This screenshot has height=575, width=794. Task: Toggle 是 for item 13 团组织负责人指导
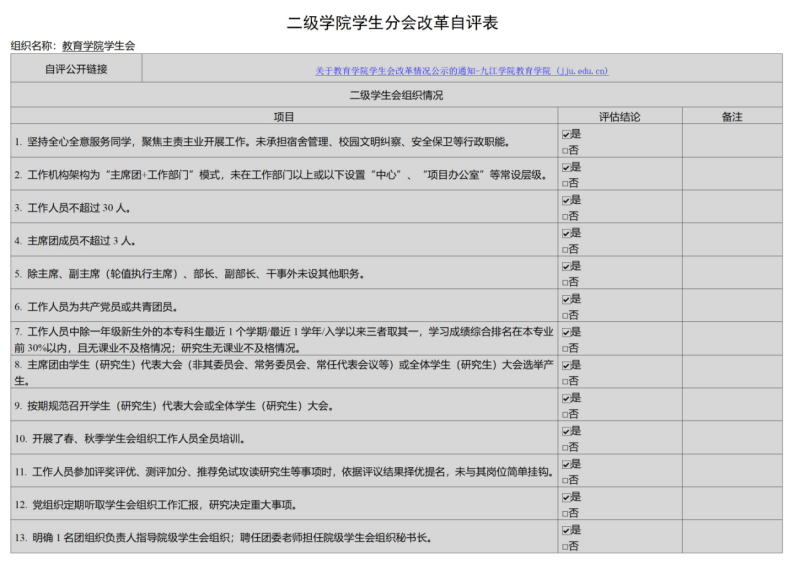pos(566,530)
